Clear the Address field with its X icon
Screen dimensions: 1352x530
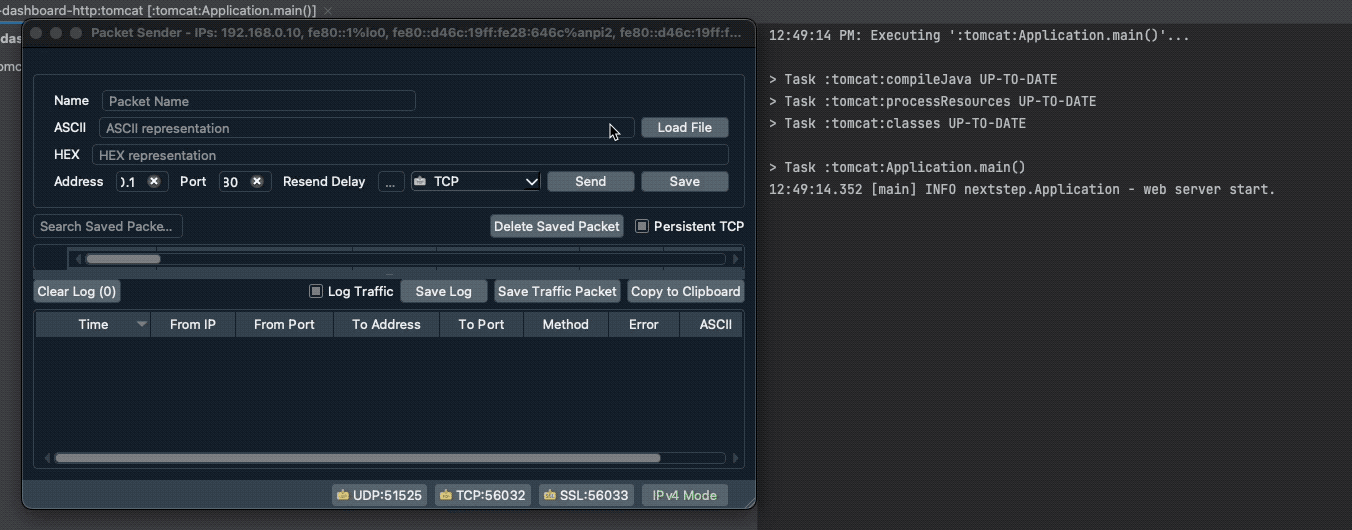[x=153, y=182]
